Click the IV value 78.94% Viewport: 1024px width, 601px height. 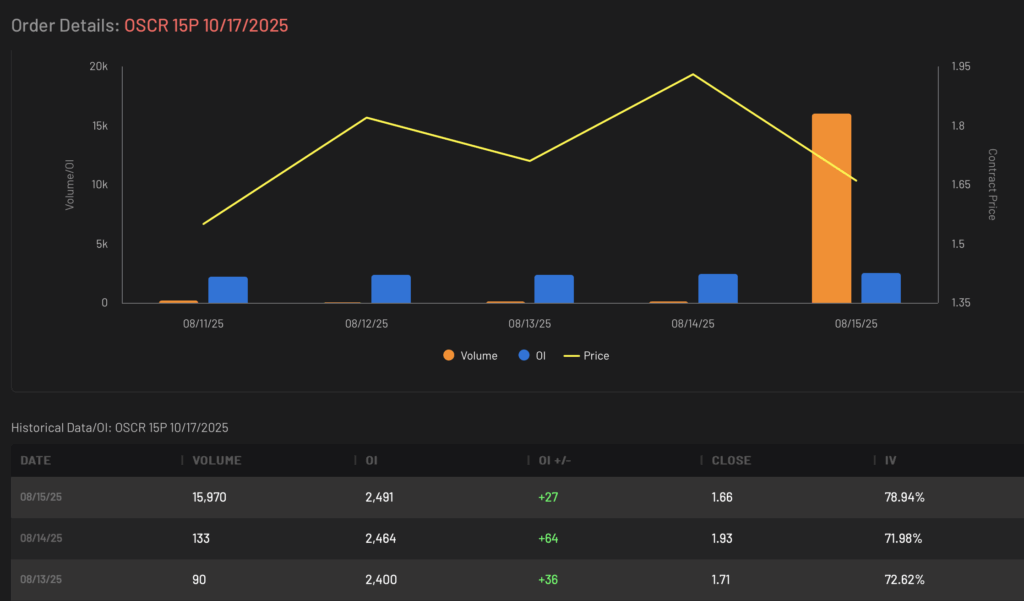click(x=904, y=497)
